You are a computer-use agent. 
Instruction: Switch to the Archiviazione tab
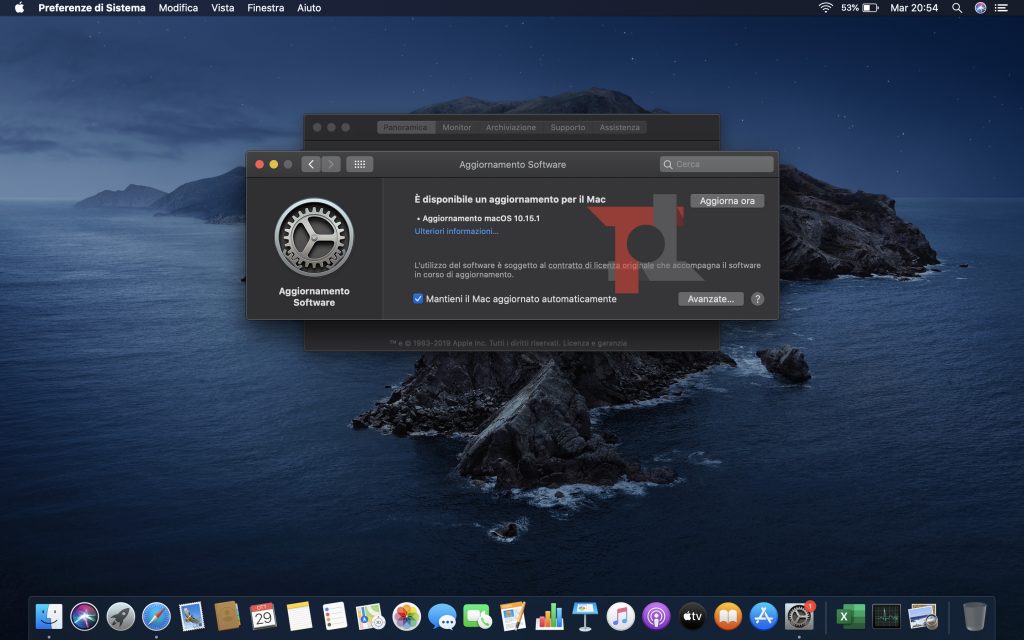click(x=511, y=128)
